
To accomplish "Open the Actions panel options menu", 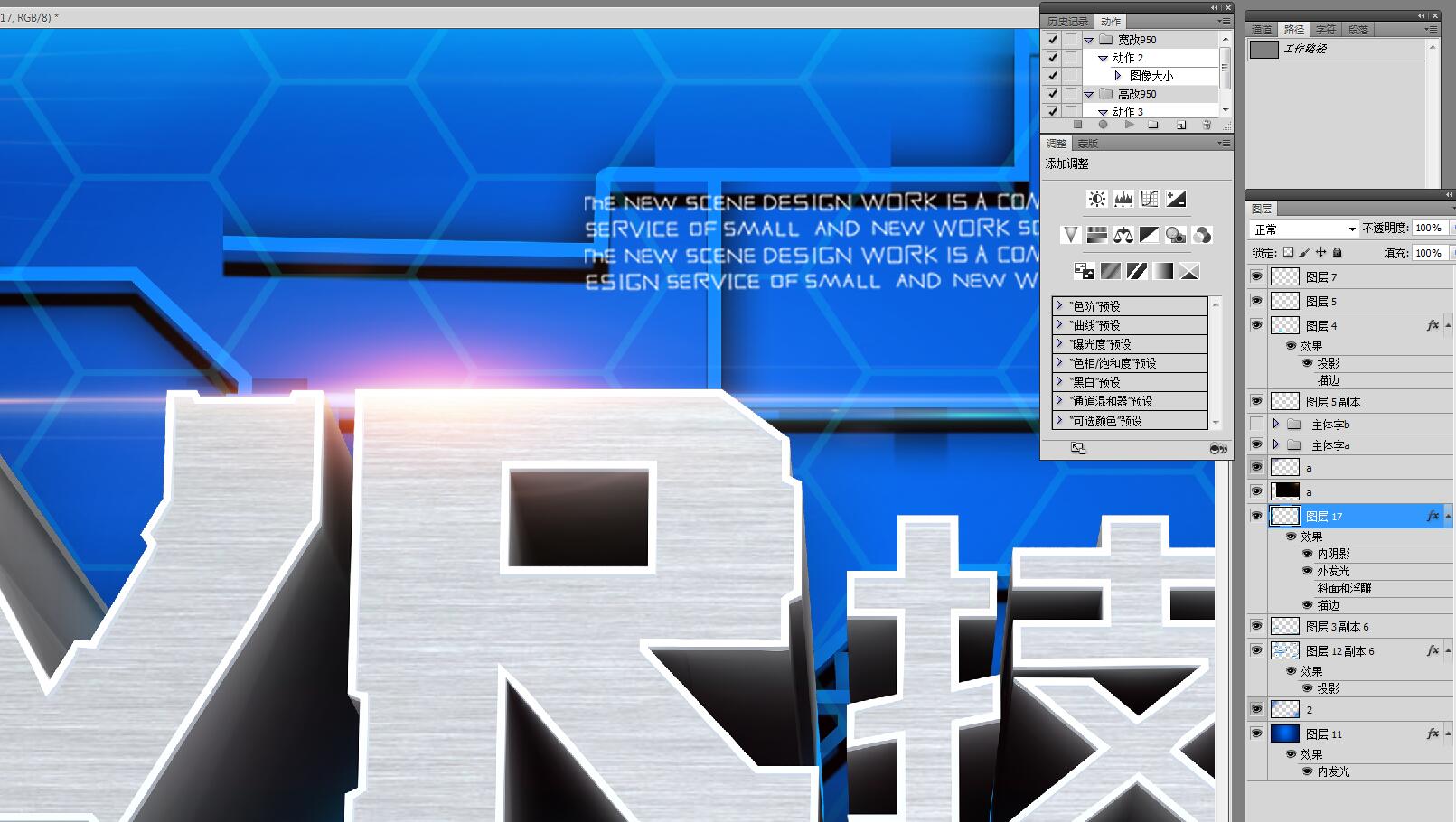I will 1224,21.
